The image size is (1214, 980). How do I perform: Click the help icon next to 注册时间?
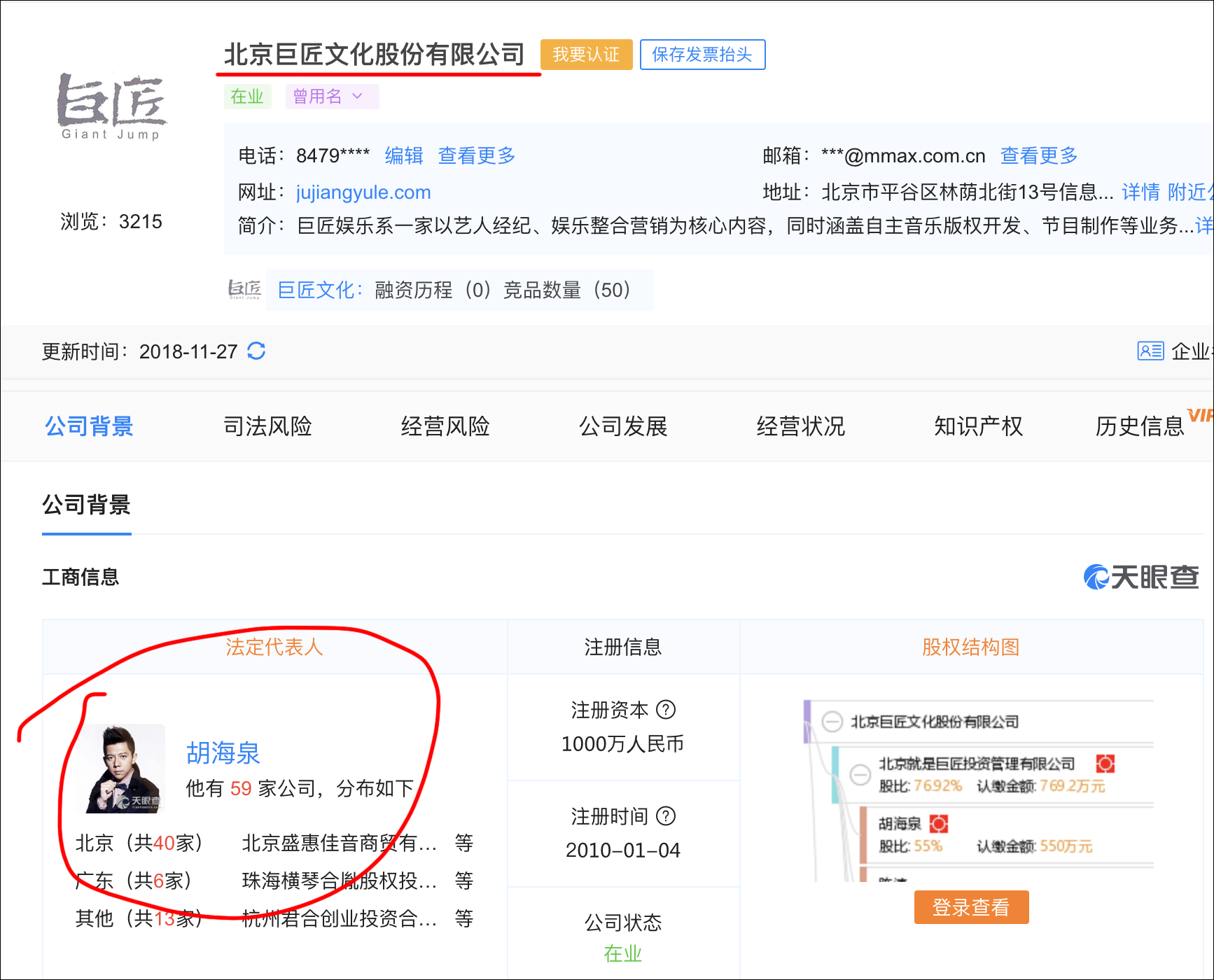pyautogui.click(x=666, y=816)
